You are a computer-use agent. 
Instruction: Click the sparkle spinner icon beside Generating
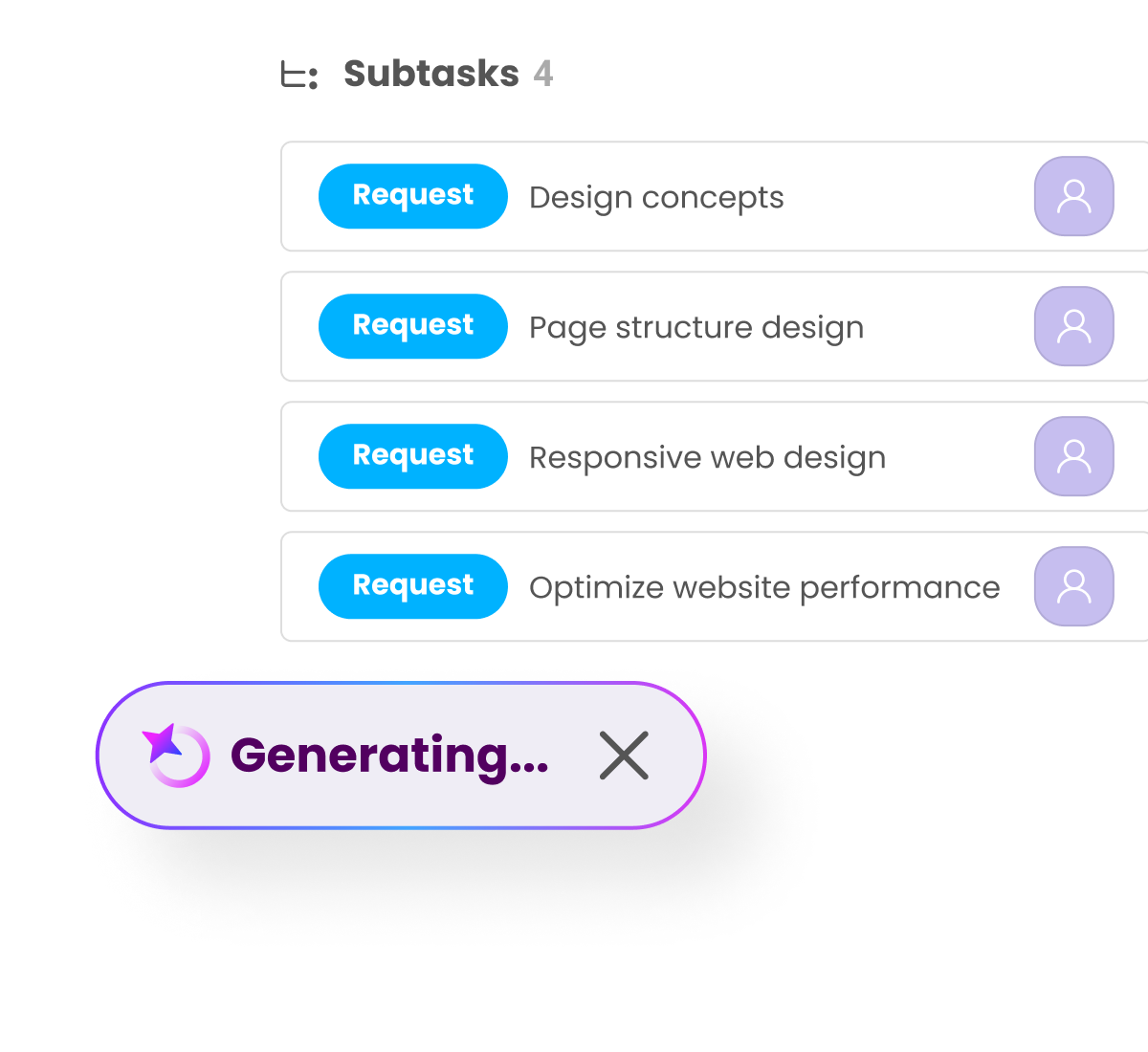177,755
